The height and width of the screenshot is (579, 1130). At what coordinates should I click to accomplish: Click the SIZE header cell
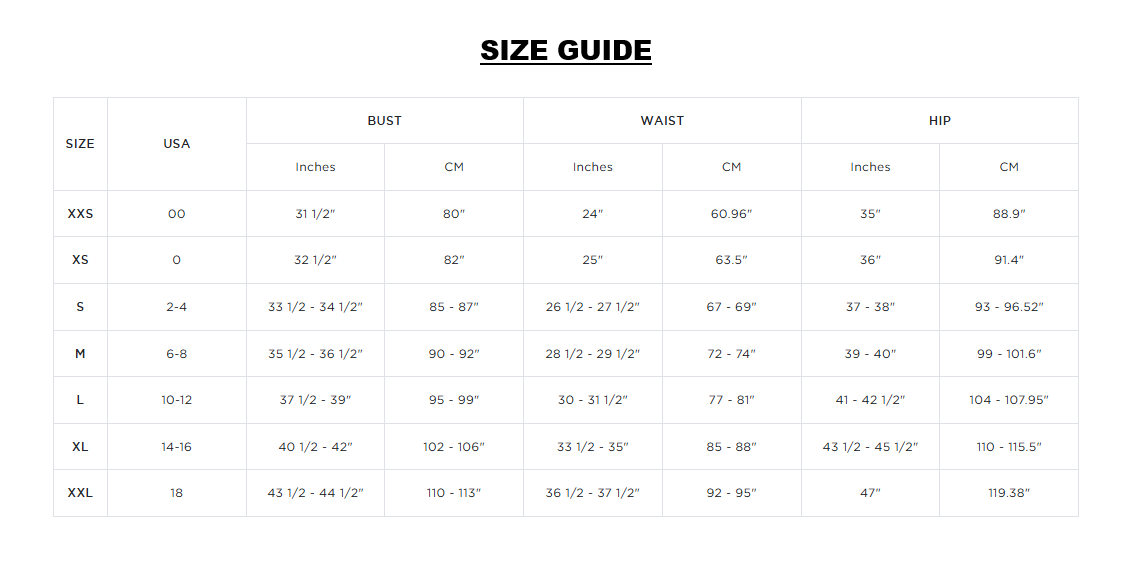[x=80, y=143]
